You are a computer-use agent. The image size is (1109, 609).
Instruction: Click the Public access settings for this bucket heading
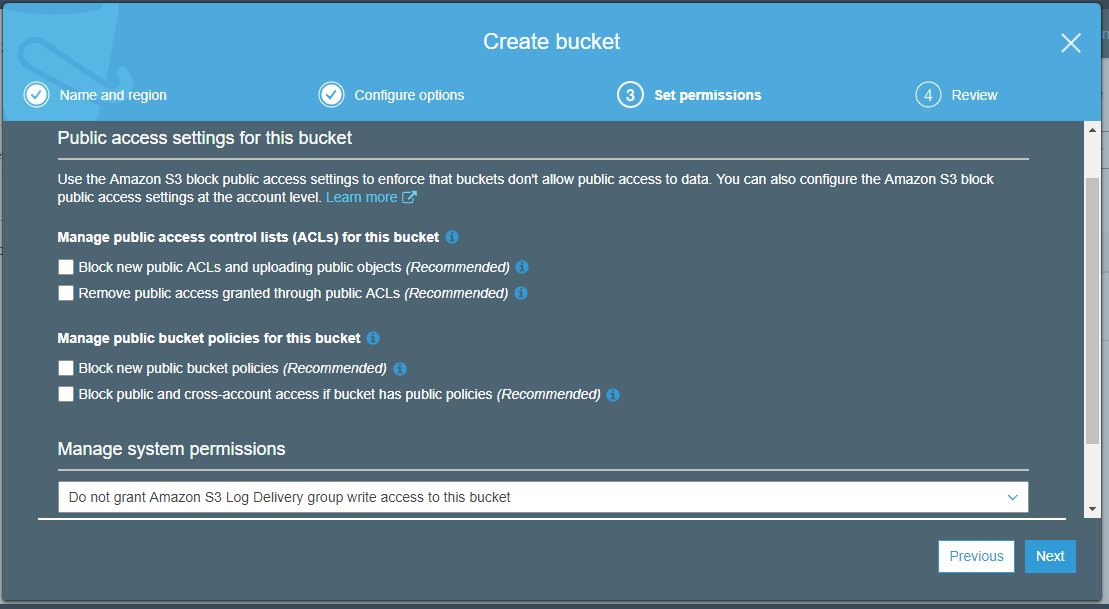click(x=204, y=138)
